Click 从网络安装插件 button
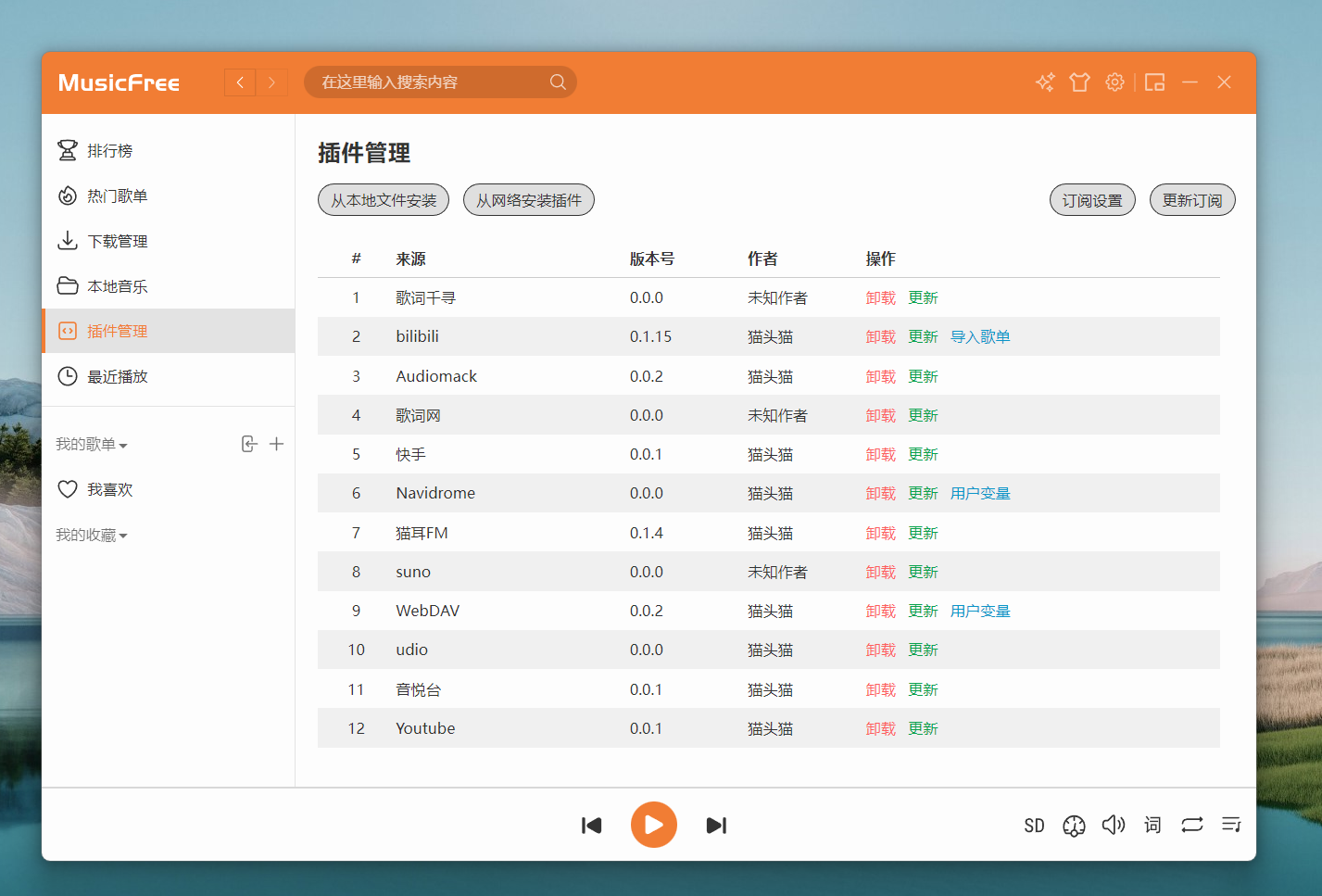1322x896 pixels. click(x=528, y=200)
